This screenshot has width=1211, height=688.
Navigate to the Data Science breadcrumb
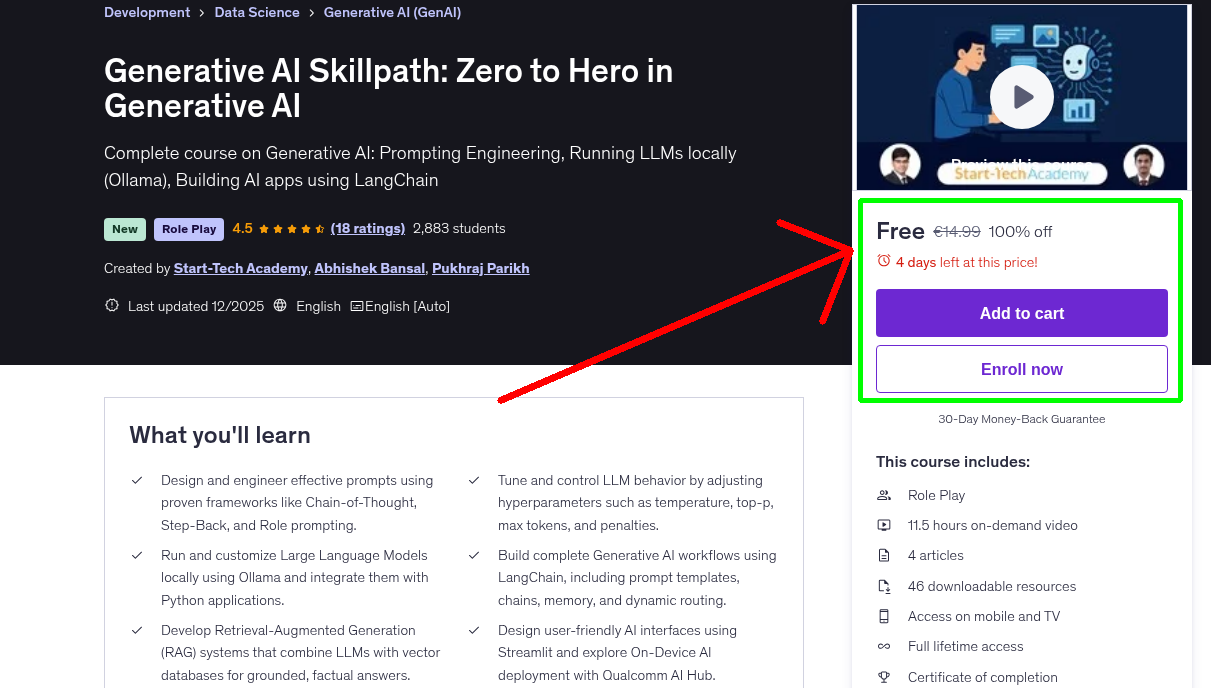[x=256, y=12]
